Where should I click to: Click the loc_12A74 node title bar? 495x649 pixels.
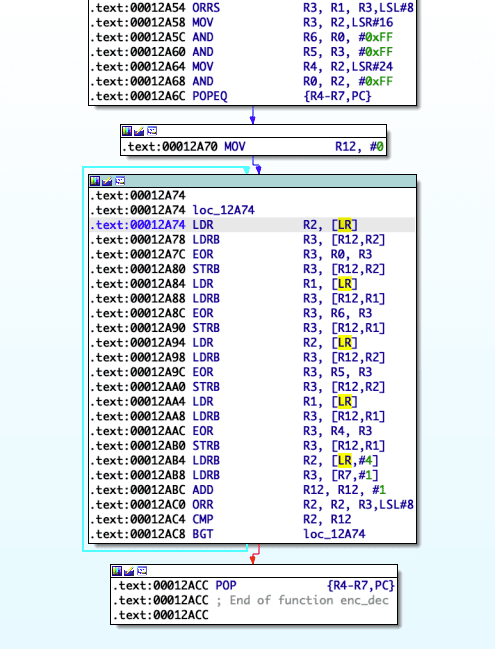[252, 181]
